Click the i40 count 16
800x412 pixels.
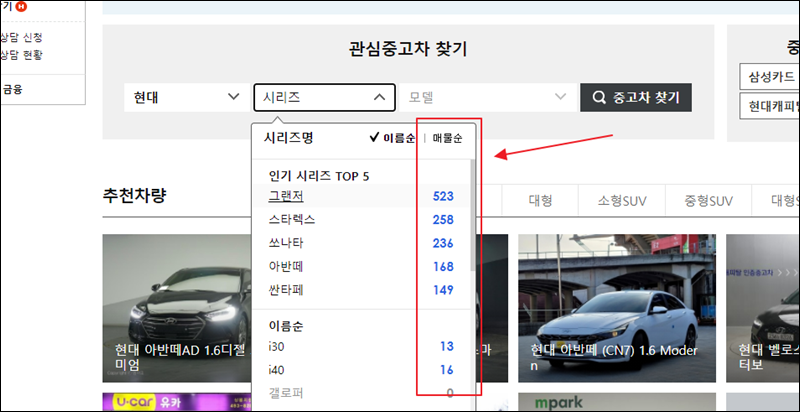[x=447, y=370]
